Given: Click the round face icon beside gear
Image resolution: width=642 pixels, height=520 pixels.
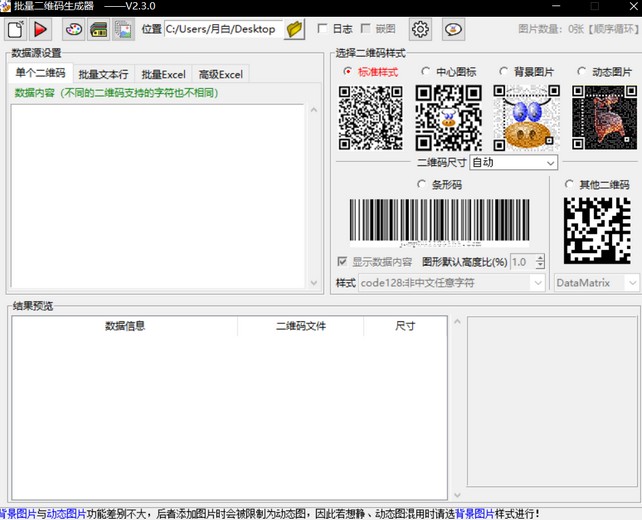Looking at the screenshot, I should pyautogui.click(x=453, y=29).
